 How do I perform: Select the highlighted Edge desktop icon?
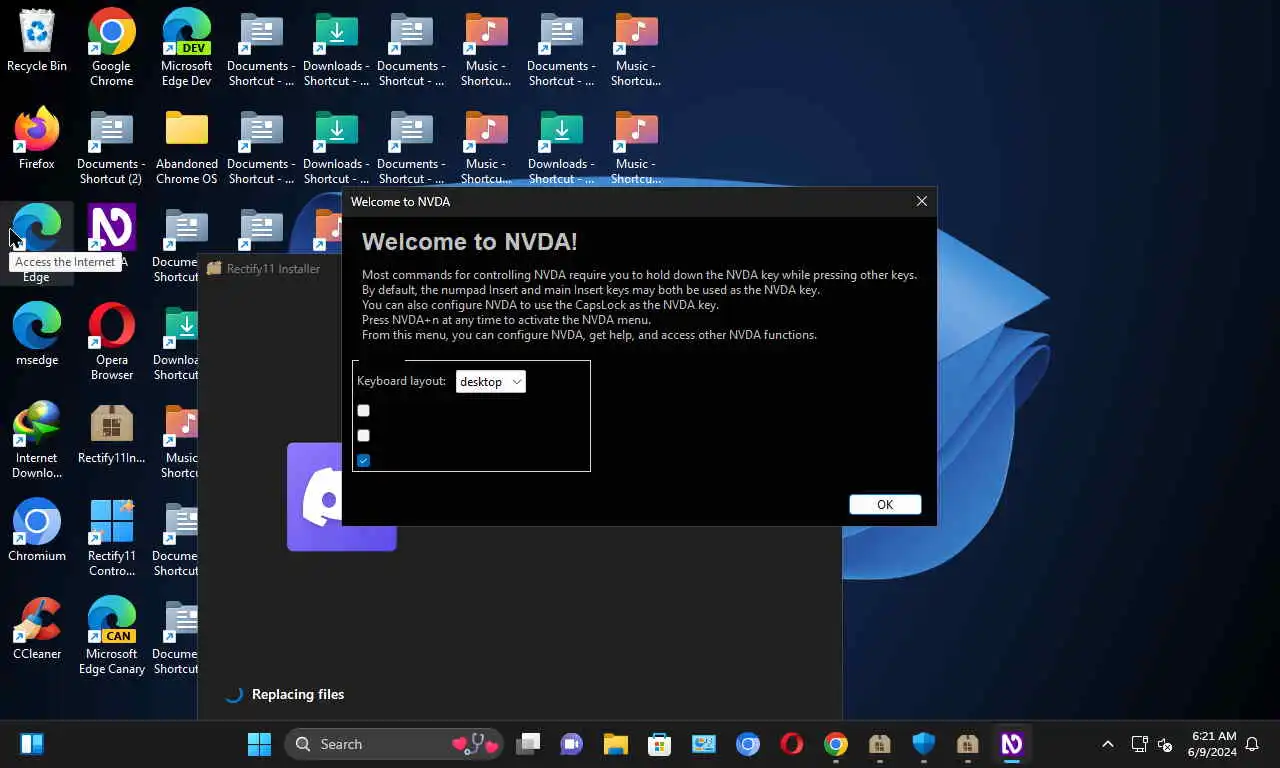(37, 243)
